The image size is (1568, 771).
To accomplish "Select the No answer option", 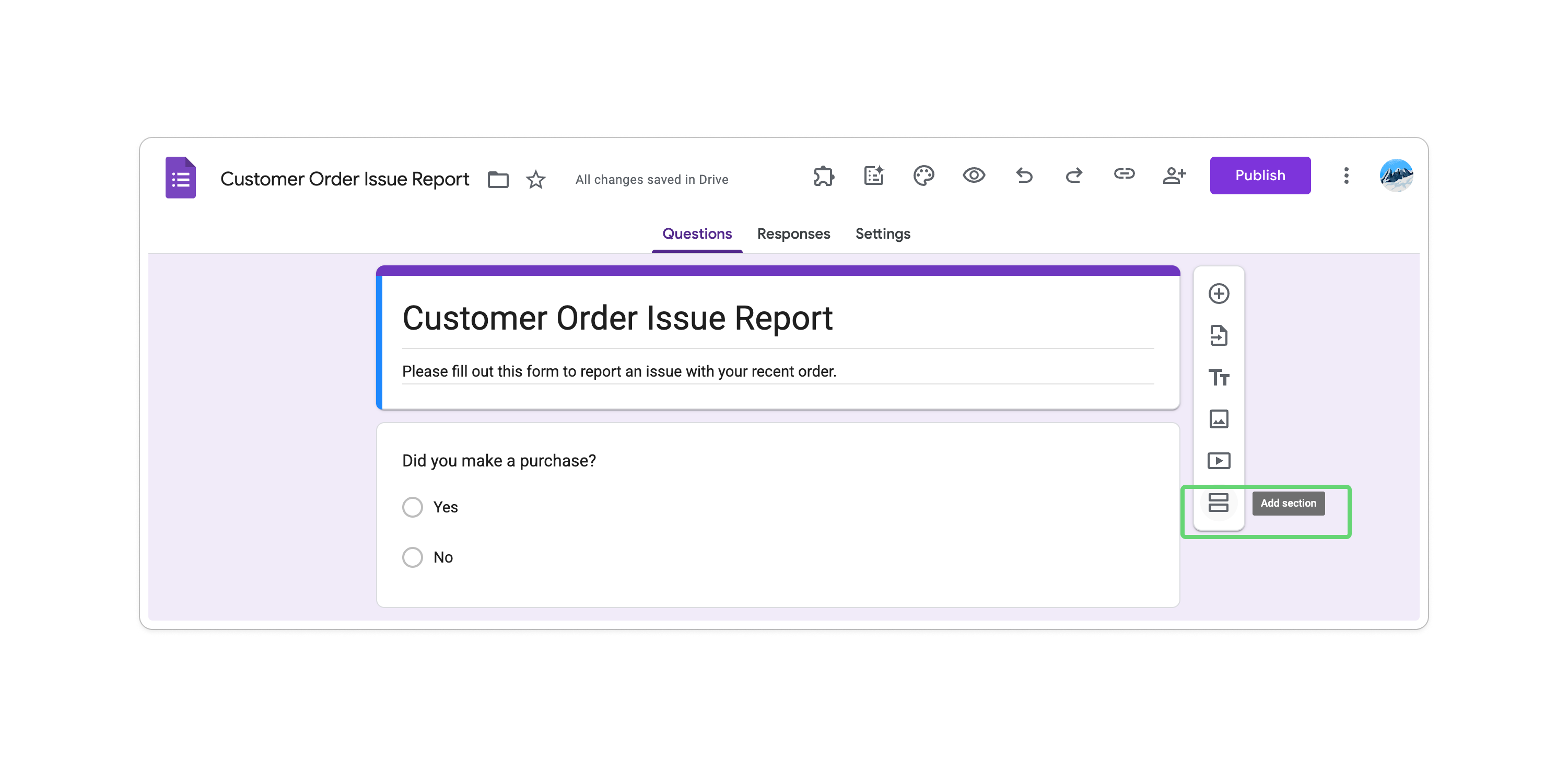I will (x=413, y=557).
